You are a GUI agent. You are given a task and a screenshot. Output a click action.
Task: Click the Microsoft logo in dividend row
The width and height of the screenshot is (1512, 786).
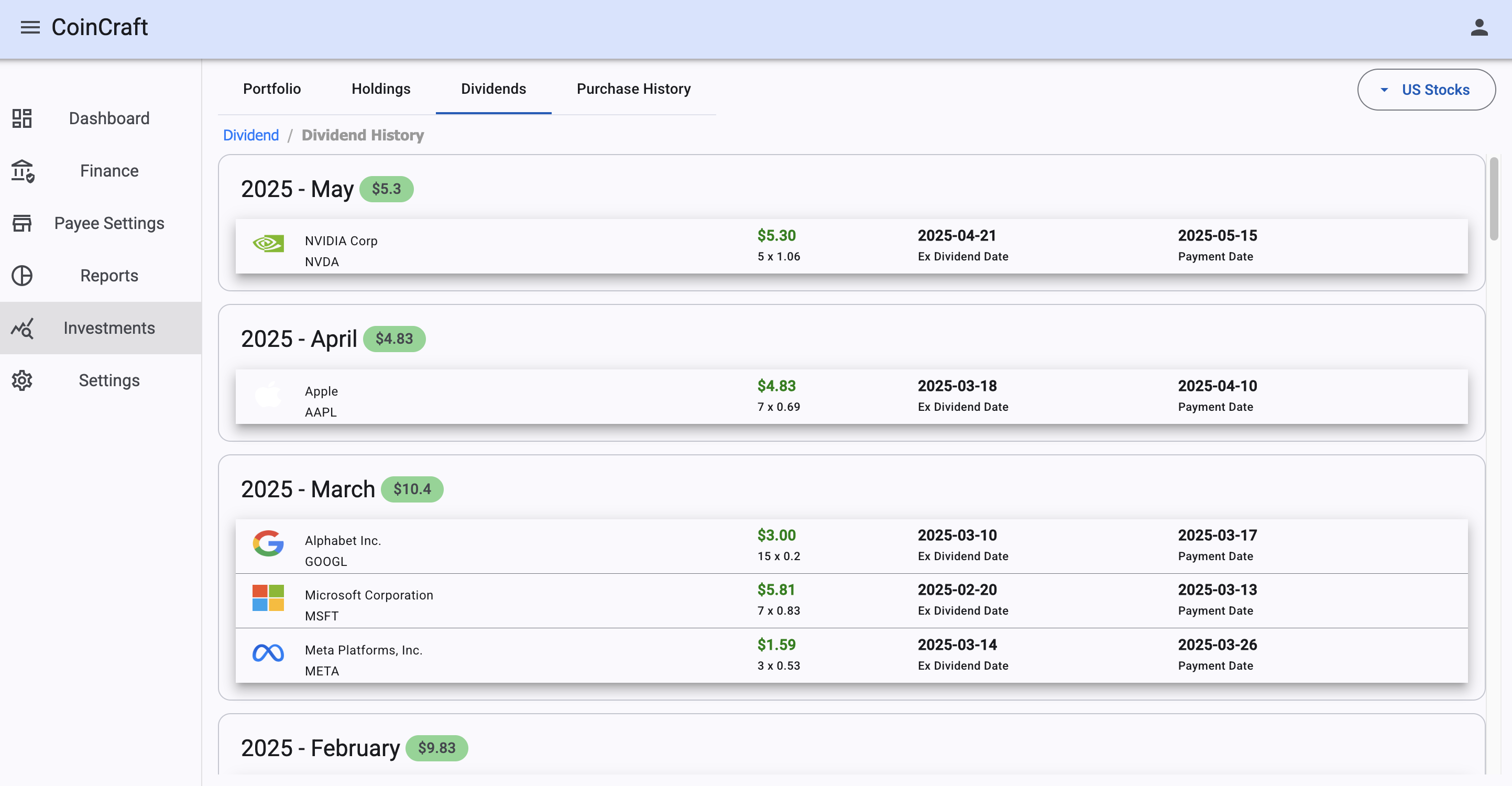coord(268,597)
